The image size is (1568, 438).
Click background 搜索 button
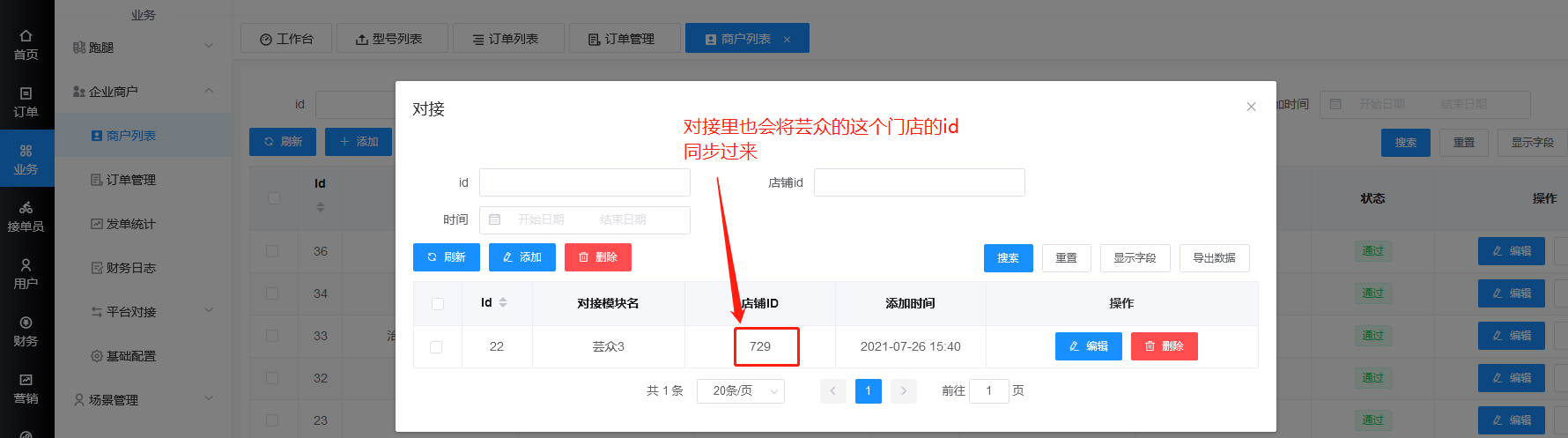pos(1406,142)
